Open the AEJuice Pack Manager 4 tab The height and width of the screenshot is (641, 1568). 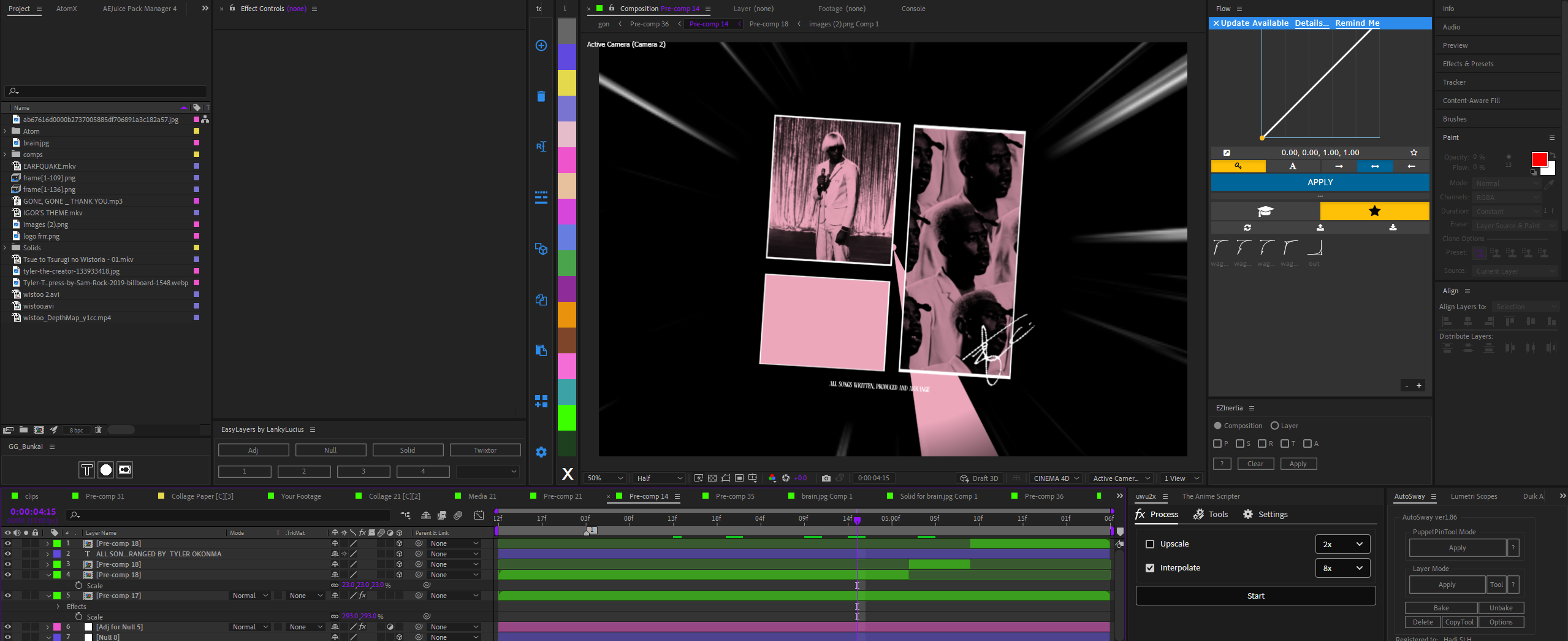click(x=139, y=9)
